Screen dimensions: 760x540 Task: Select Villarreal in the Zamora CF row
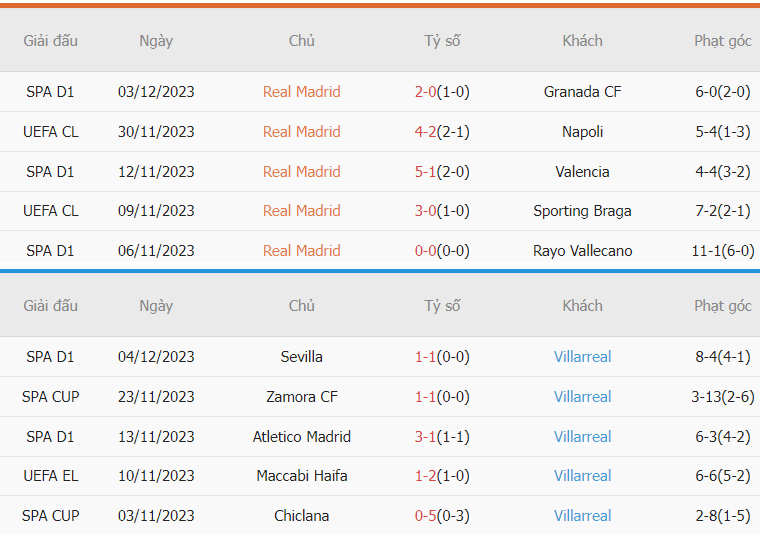tap(582, 397)
